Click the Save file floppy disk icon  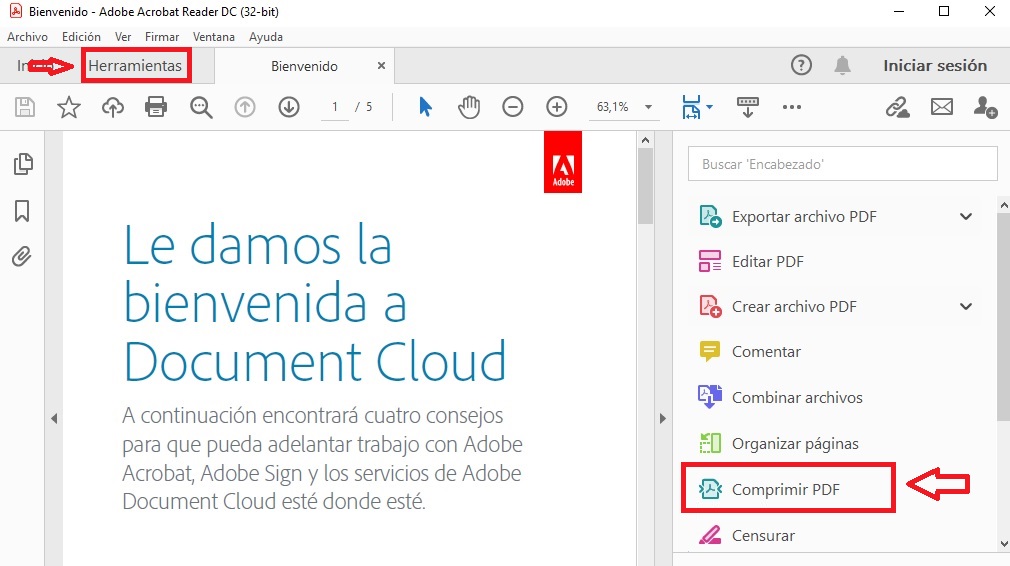pos(24,107)
